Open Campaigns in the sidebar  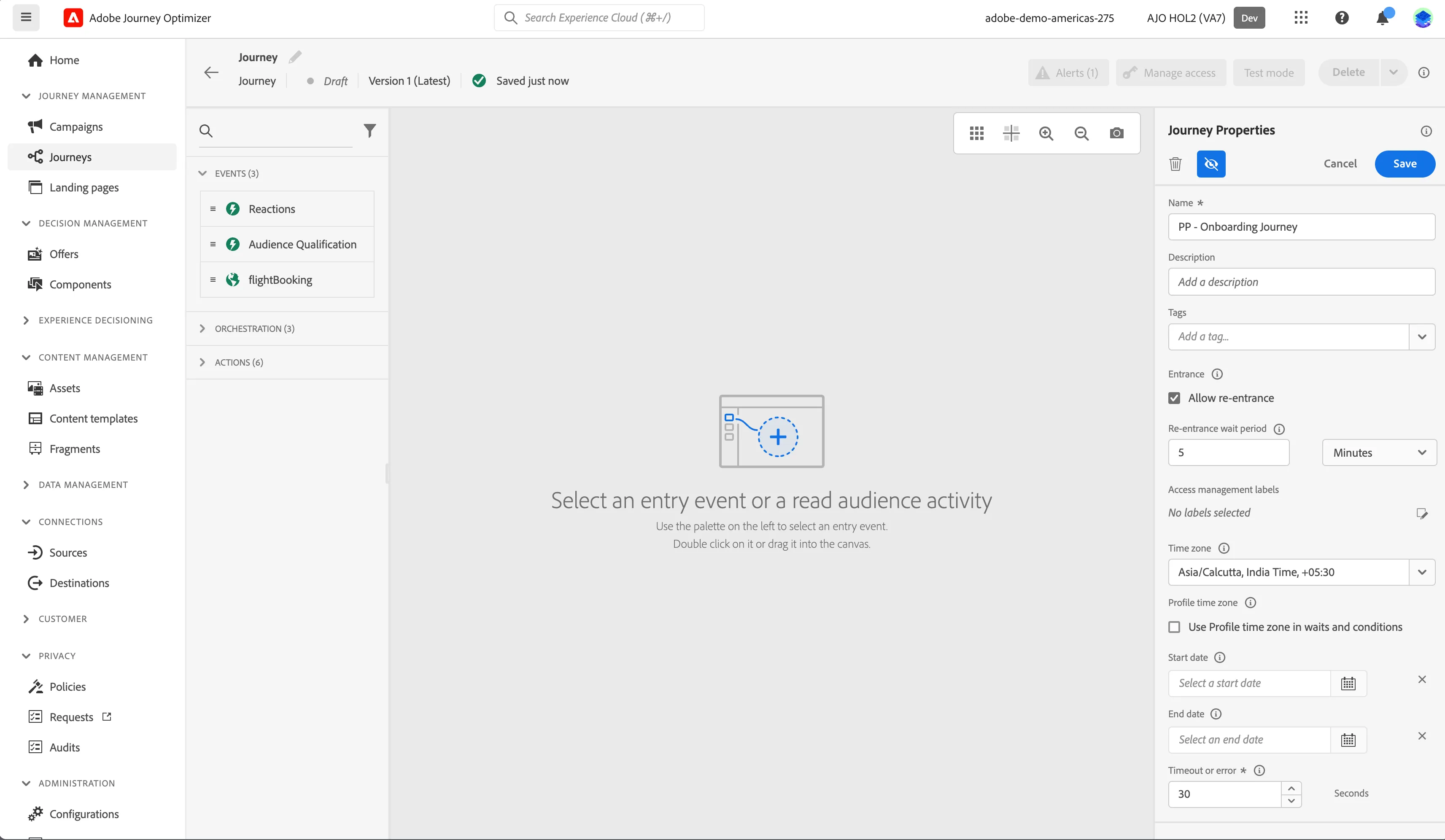[75, 127]
